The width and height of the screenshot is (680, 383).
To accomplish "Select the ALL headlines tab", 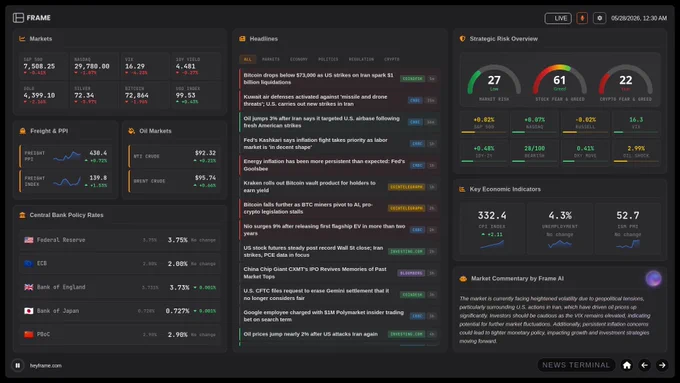I will (x=248, y=59).
